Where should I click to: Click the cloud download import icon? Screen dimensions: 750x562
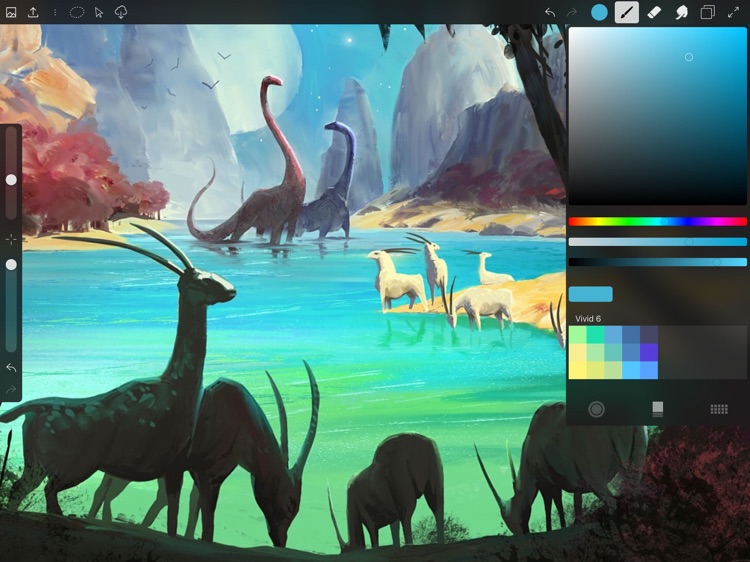tap(121, 12)
